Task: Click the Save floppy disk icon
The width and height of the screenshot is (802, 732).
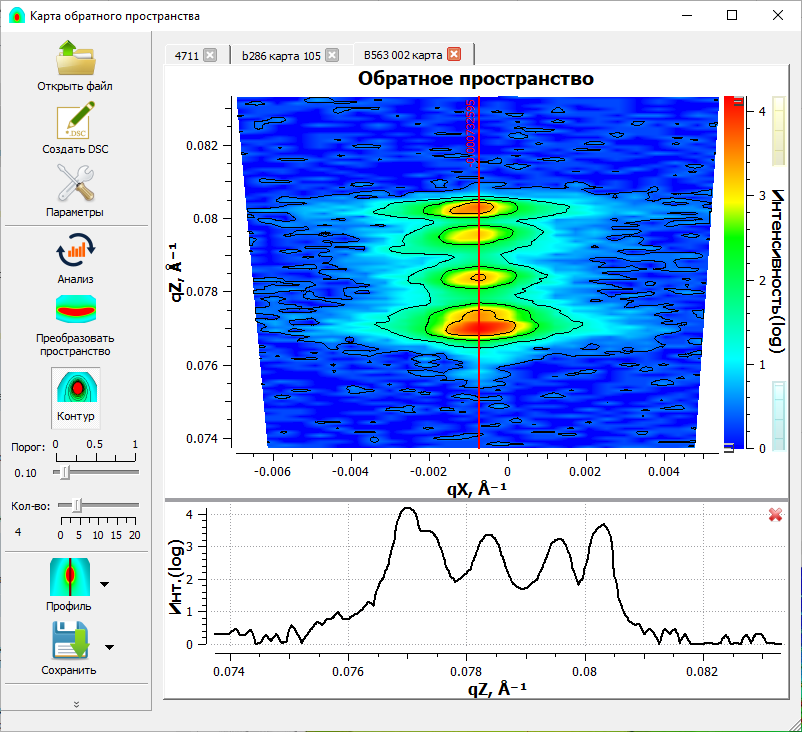Action: coord(69,641)
